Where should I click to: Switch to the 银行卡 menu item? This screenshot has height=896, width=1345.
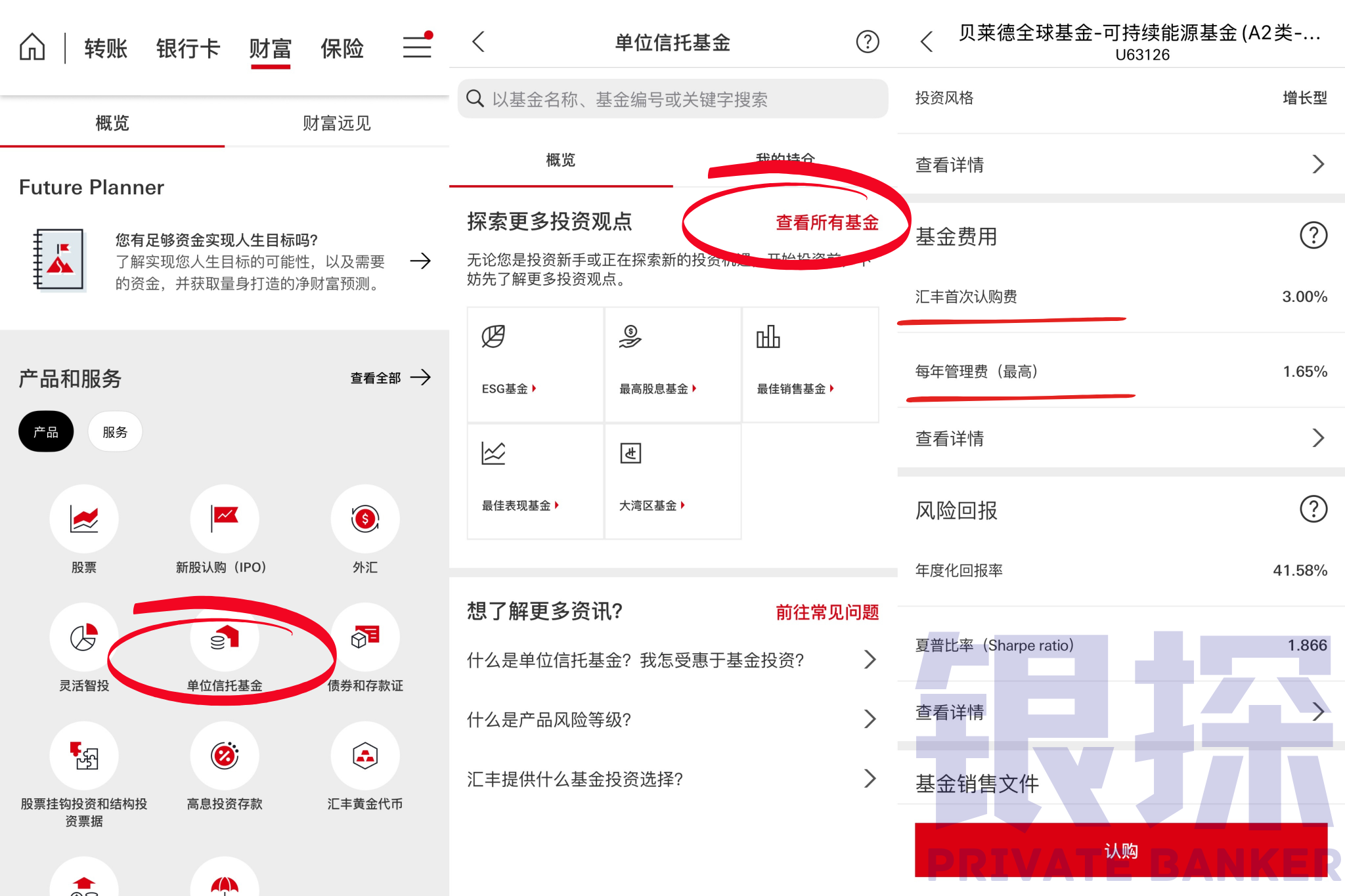[188, 48]
